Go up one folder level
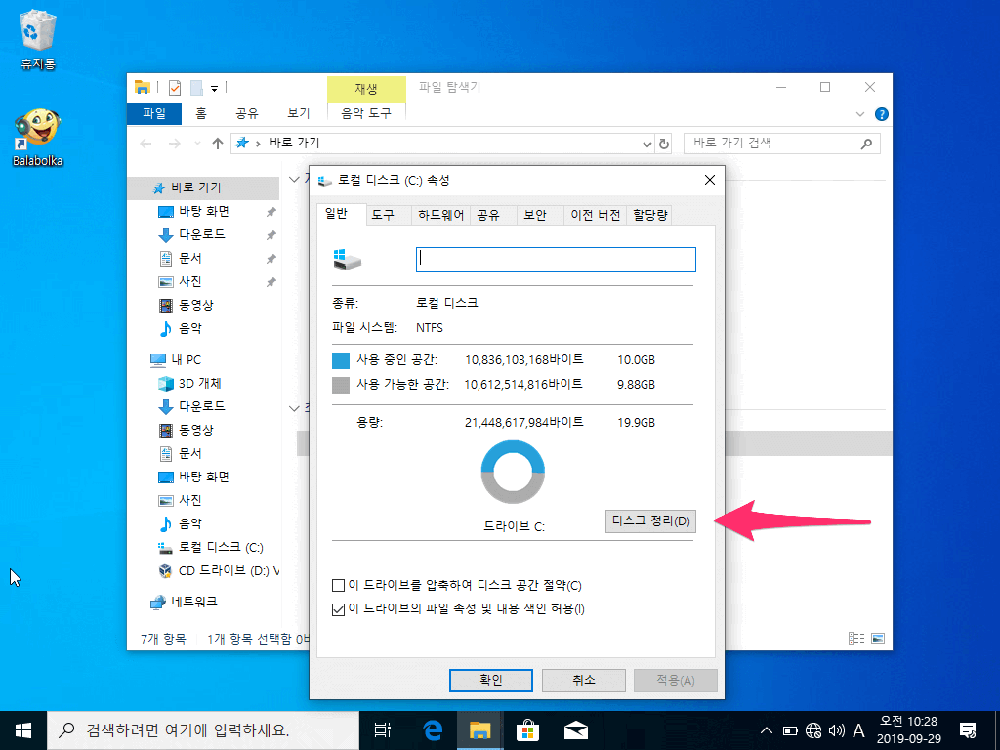 click(x=217, y=143)
